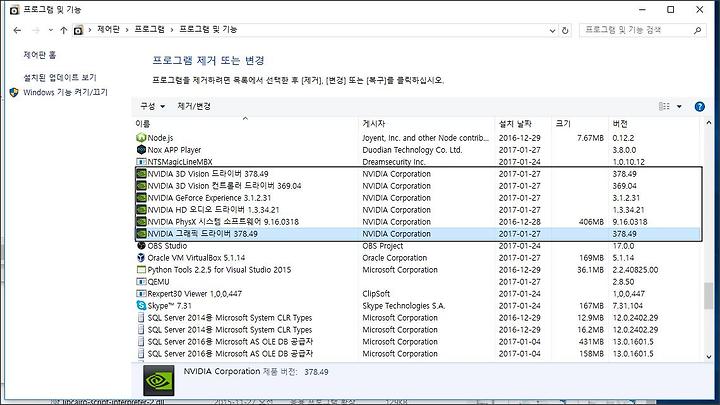Click Oracle VM VirtualBox icon

[x=141, y=258]
